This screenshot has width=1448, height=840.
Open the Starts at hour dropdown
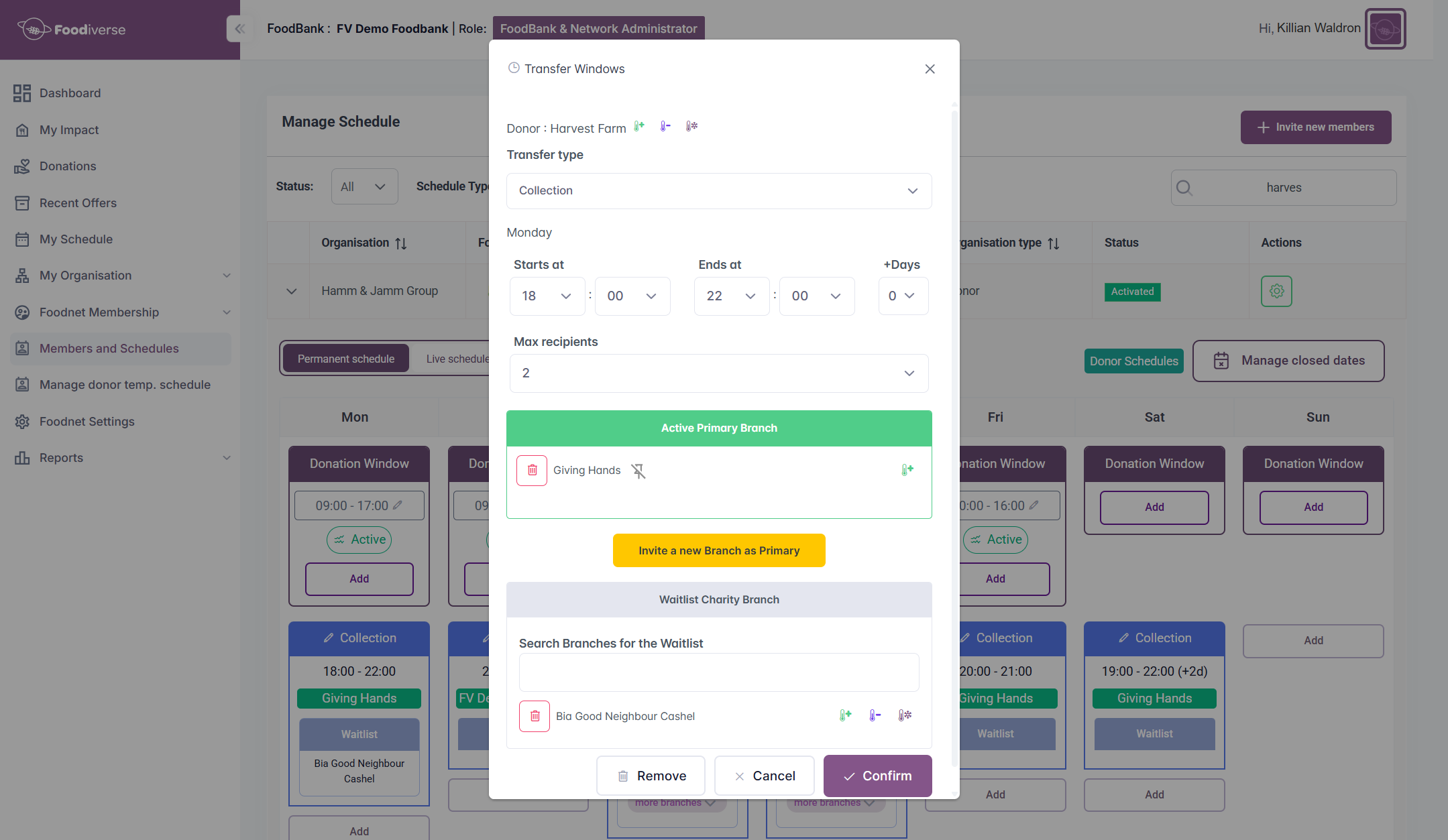[547, 296]
